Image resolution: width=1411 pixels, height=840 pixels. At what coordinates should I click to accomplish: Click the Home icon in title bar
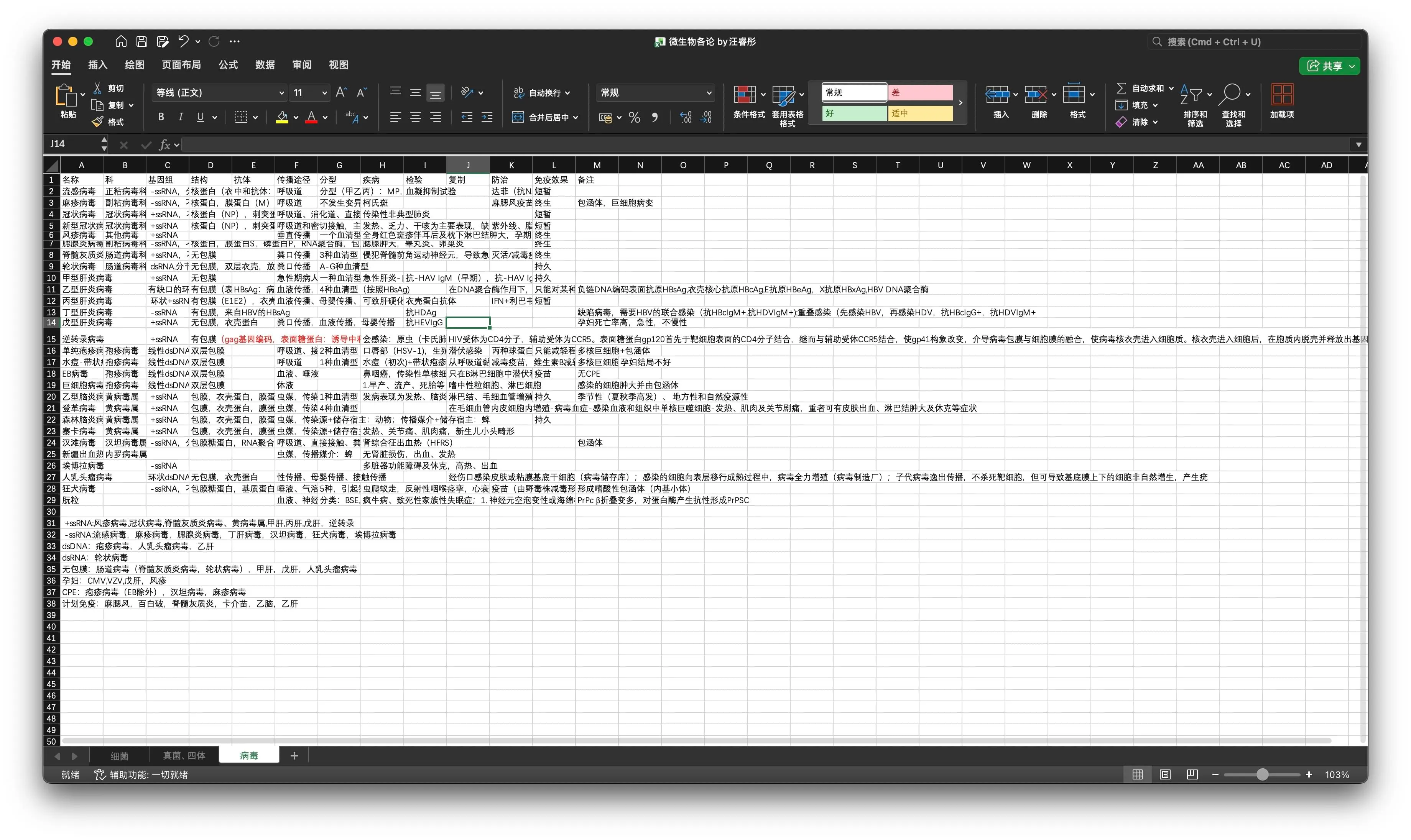[x=121, y=41]
